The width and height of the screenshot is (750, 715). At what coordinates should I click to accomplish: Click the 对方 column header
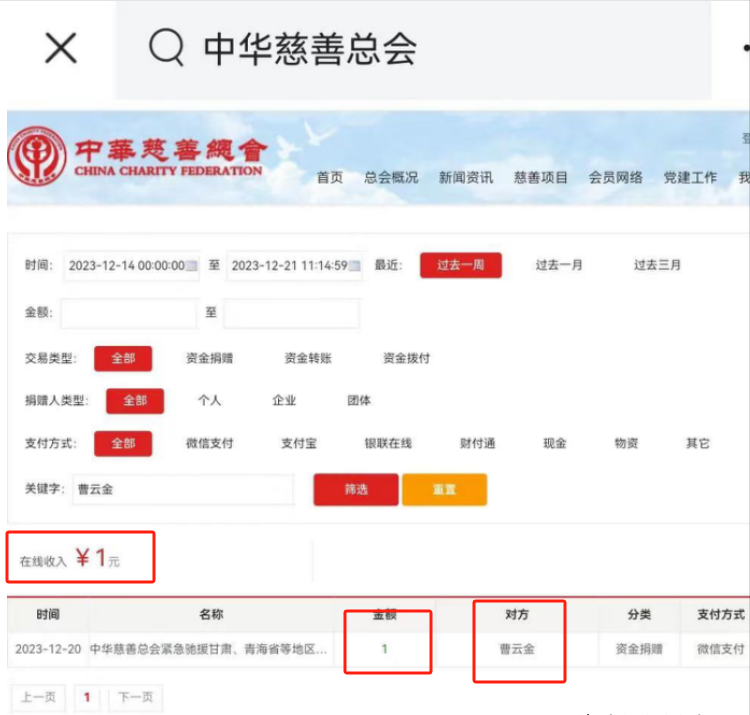click(x=517, y=614)
